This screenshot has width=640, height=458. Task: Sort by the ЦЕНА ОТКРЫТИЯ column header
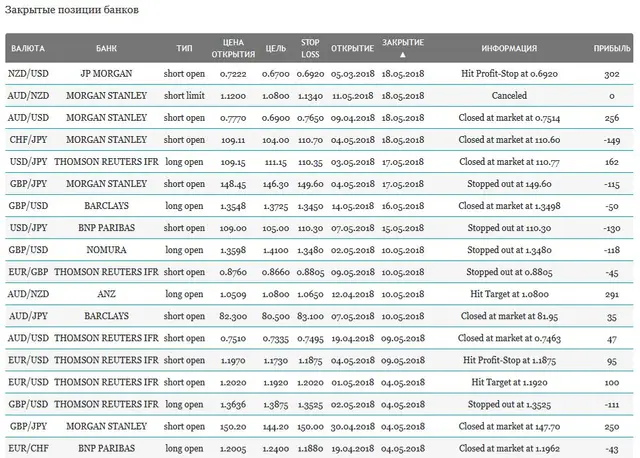(233, 49)
